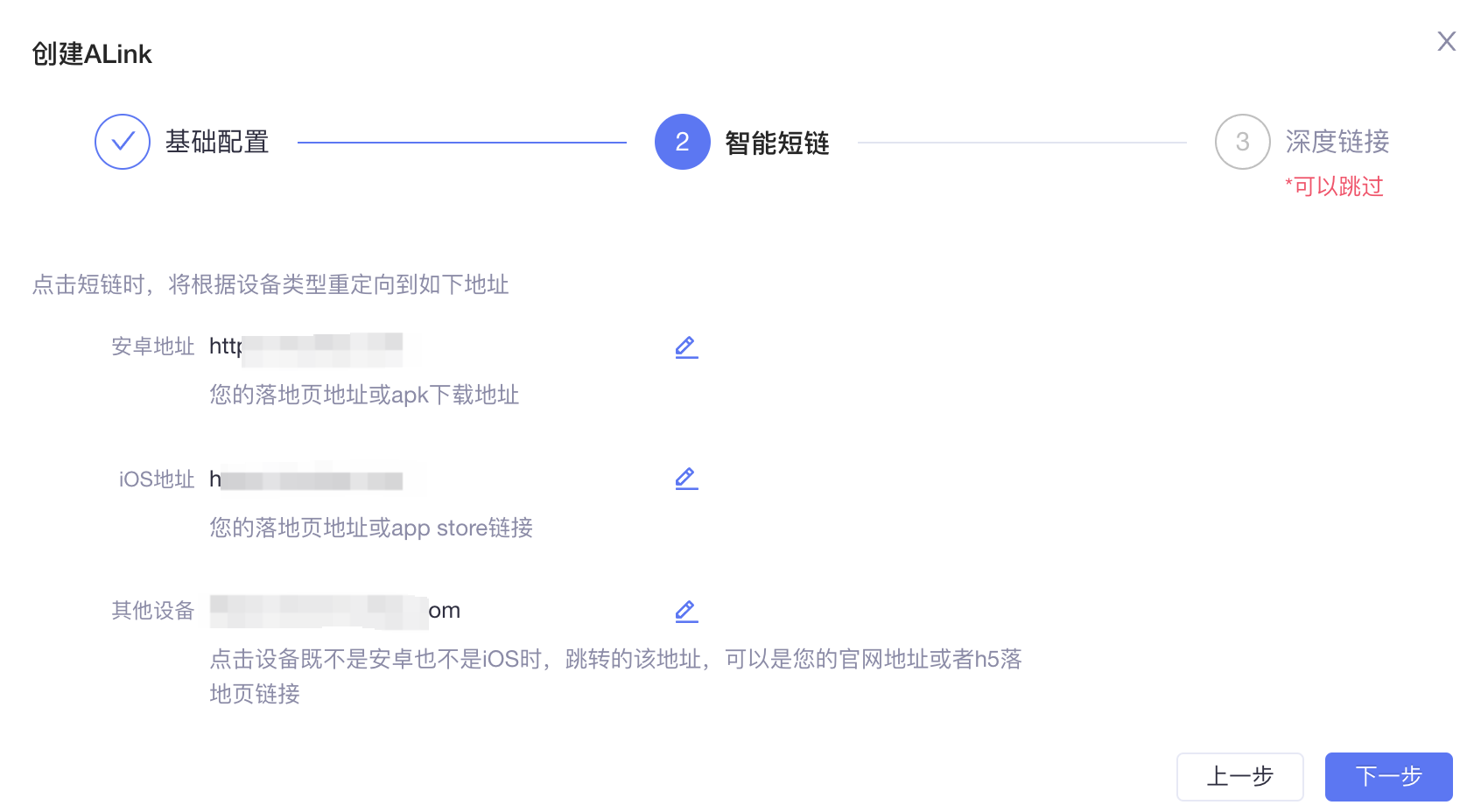Click the 创建ALink dialog title

coord(92,54)
